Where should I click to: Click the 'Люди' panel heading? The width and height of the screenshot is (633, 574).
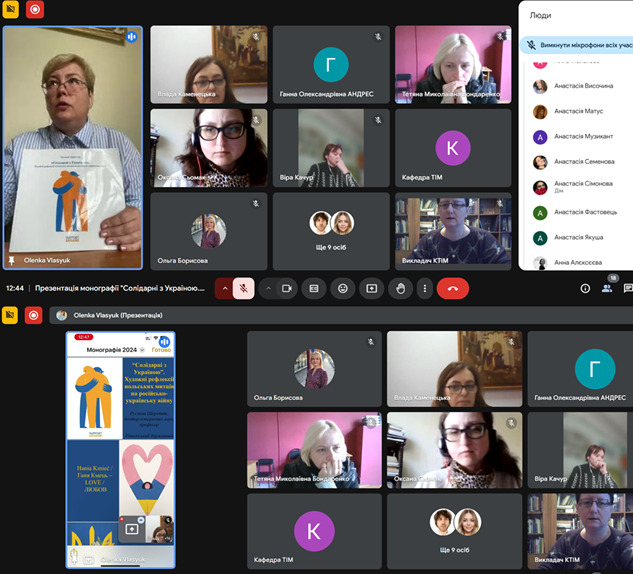click(540, 15)
